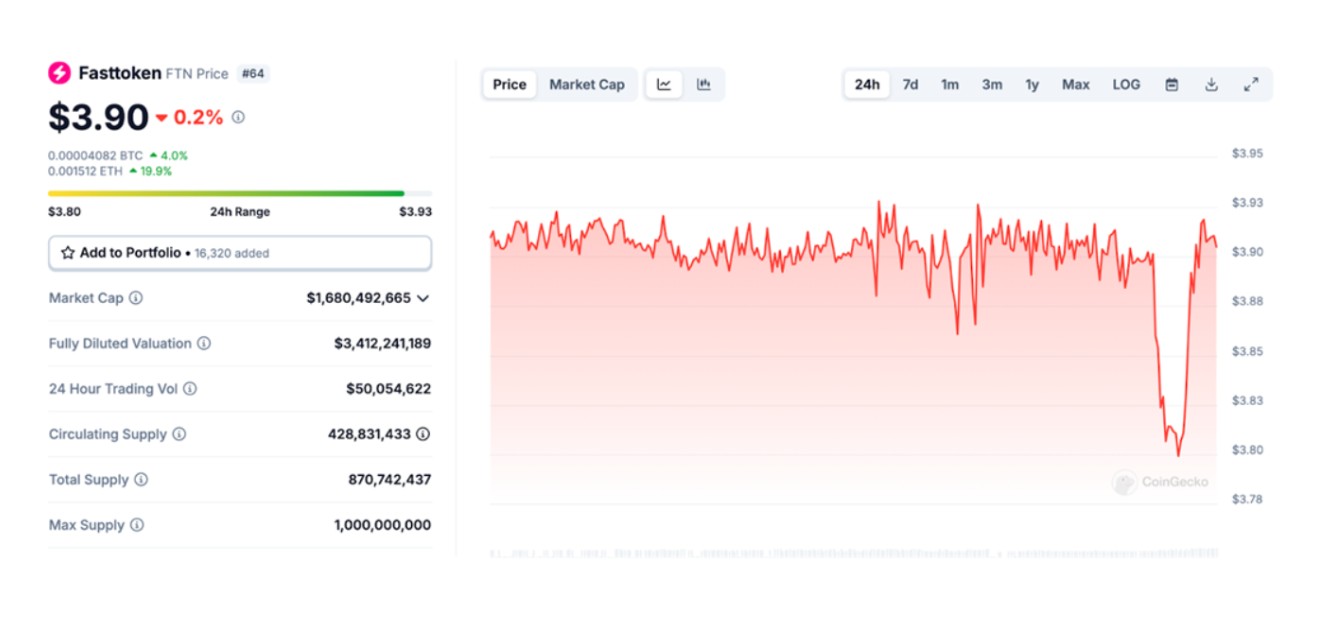Show Max Supply info icon

point(137,525)
